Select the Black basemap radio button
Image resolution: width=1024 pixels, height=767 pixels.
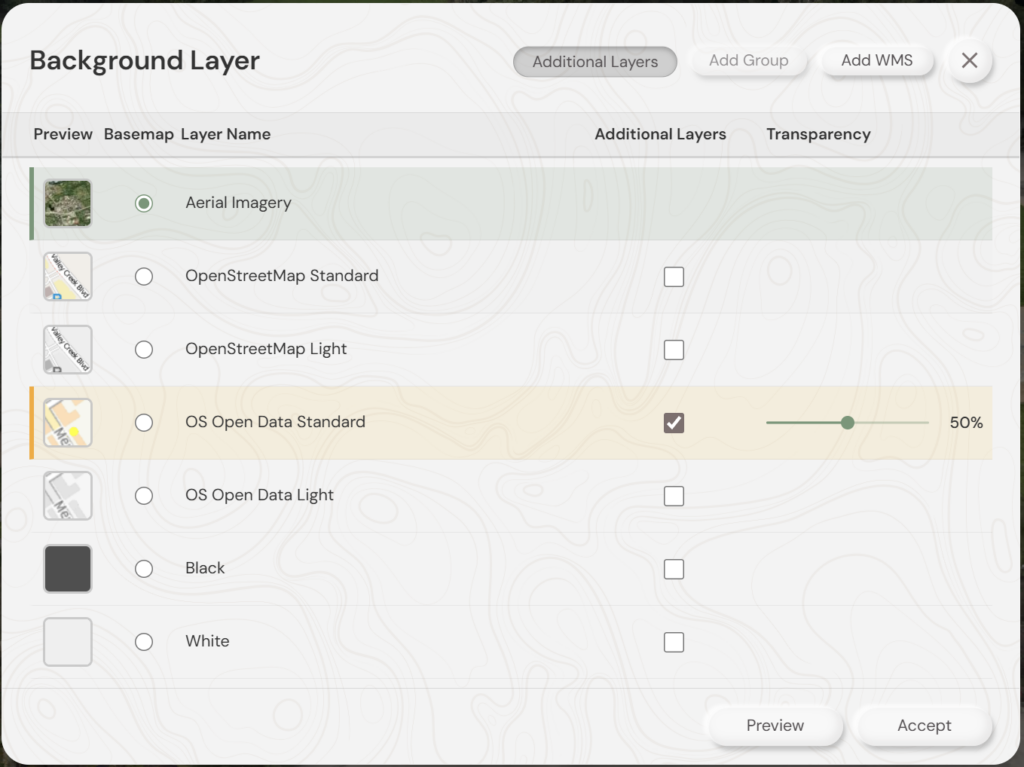(x=144, y=568)
